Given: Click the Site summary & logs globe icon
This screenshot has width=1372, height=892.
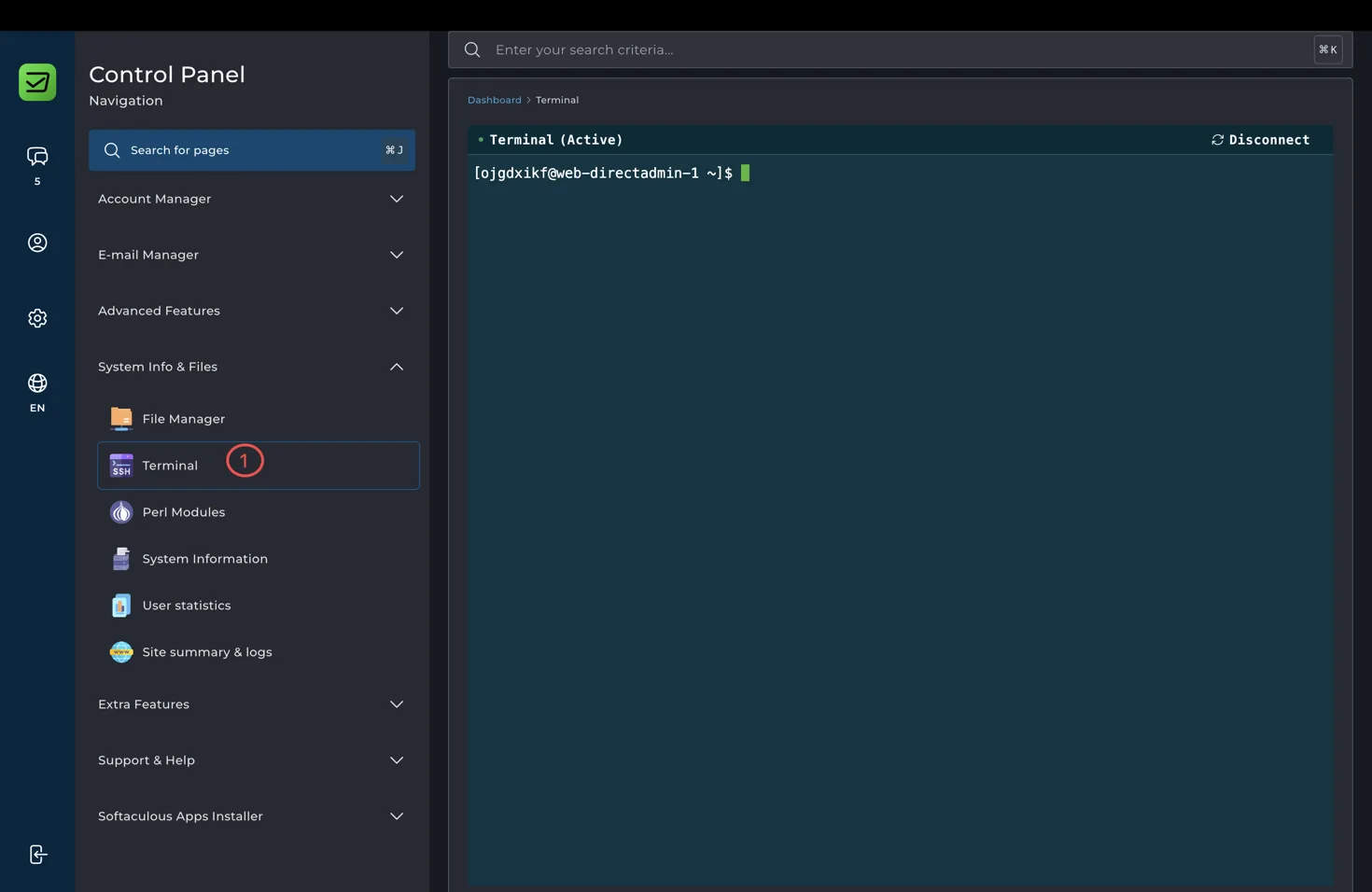Looking at the screenshot, I should click(x=121, y=652).
